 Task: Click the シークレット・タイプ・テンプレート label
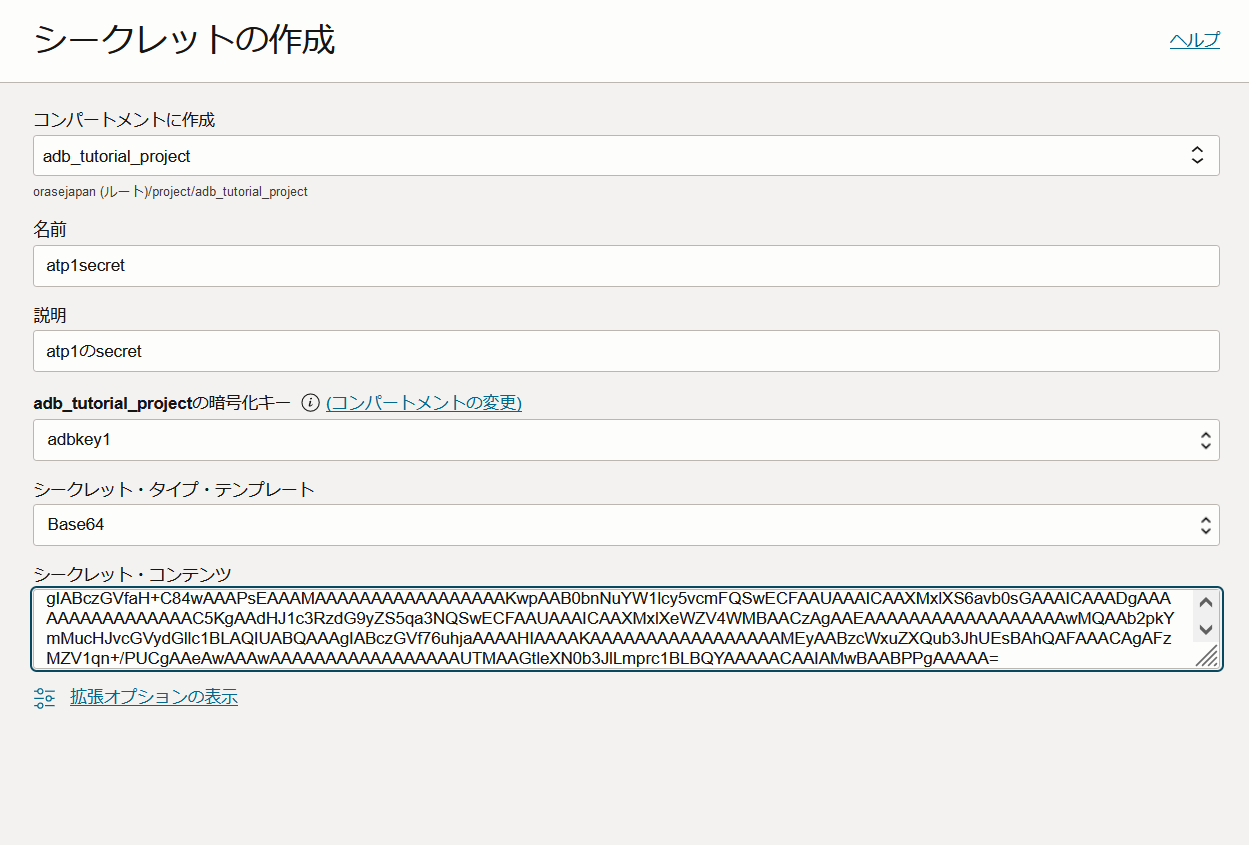click(174, 490)
